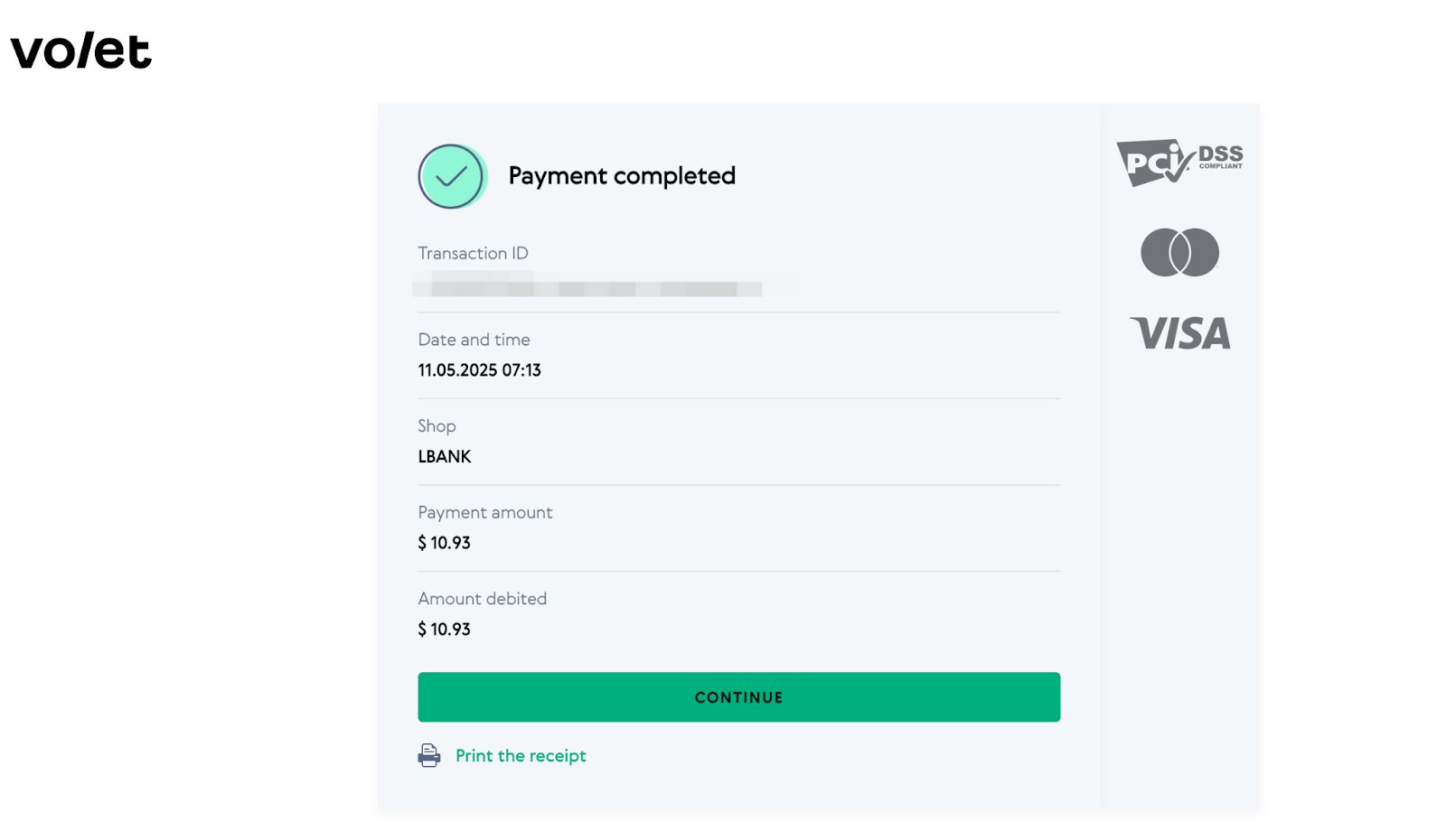Click the Date and time label
The width and height of the screenshot is (1446, 840).
(474, 340)
